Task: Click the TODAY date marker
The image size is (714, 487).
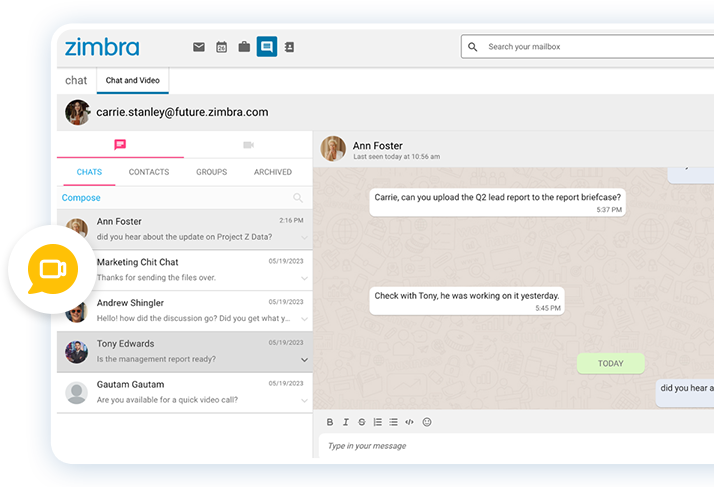Action: 611,364
